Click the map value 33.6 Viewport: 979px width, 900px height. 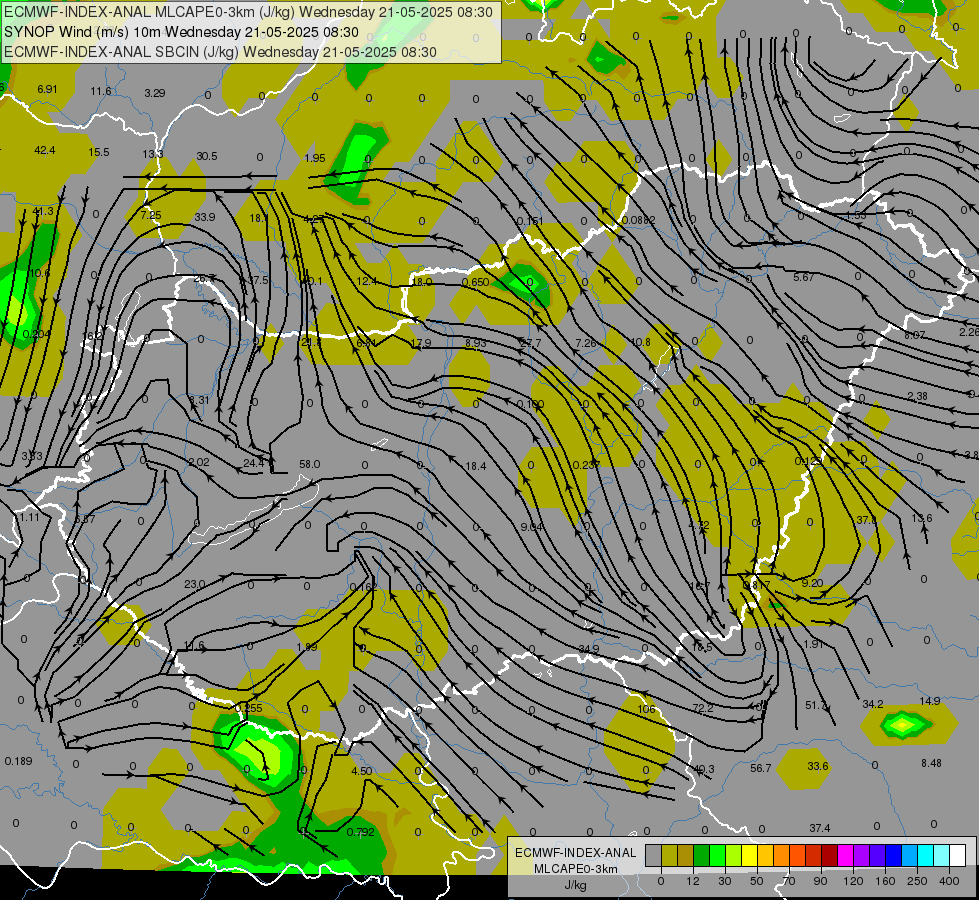pyautogui.click(x=817, y=766)
